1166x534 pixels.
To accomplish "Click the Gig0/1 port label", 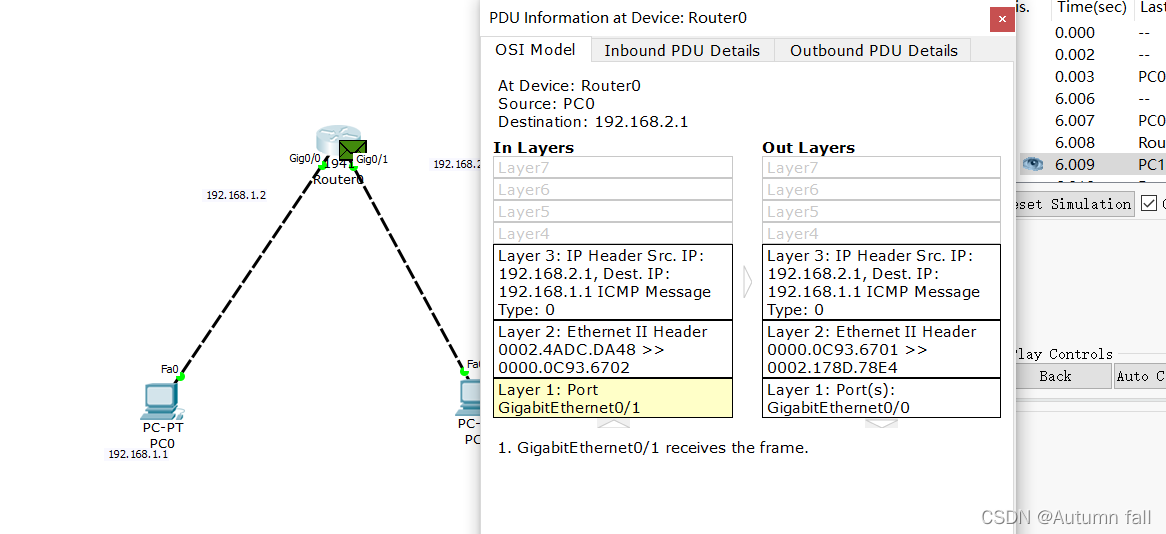I will (372, 158).
